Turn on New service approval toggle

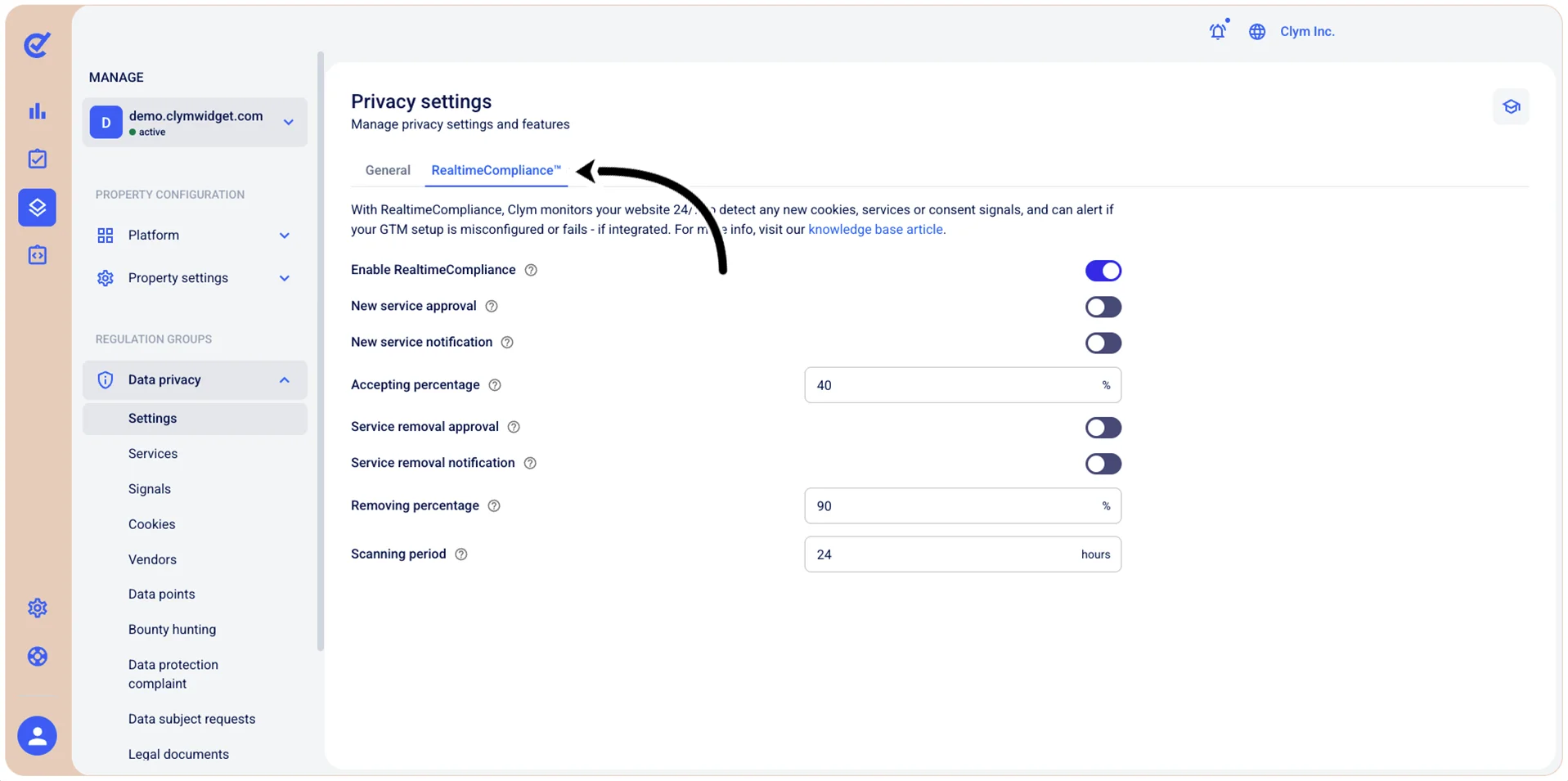1103,307
